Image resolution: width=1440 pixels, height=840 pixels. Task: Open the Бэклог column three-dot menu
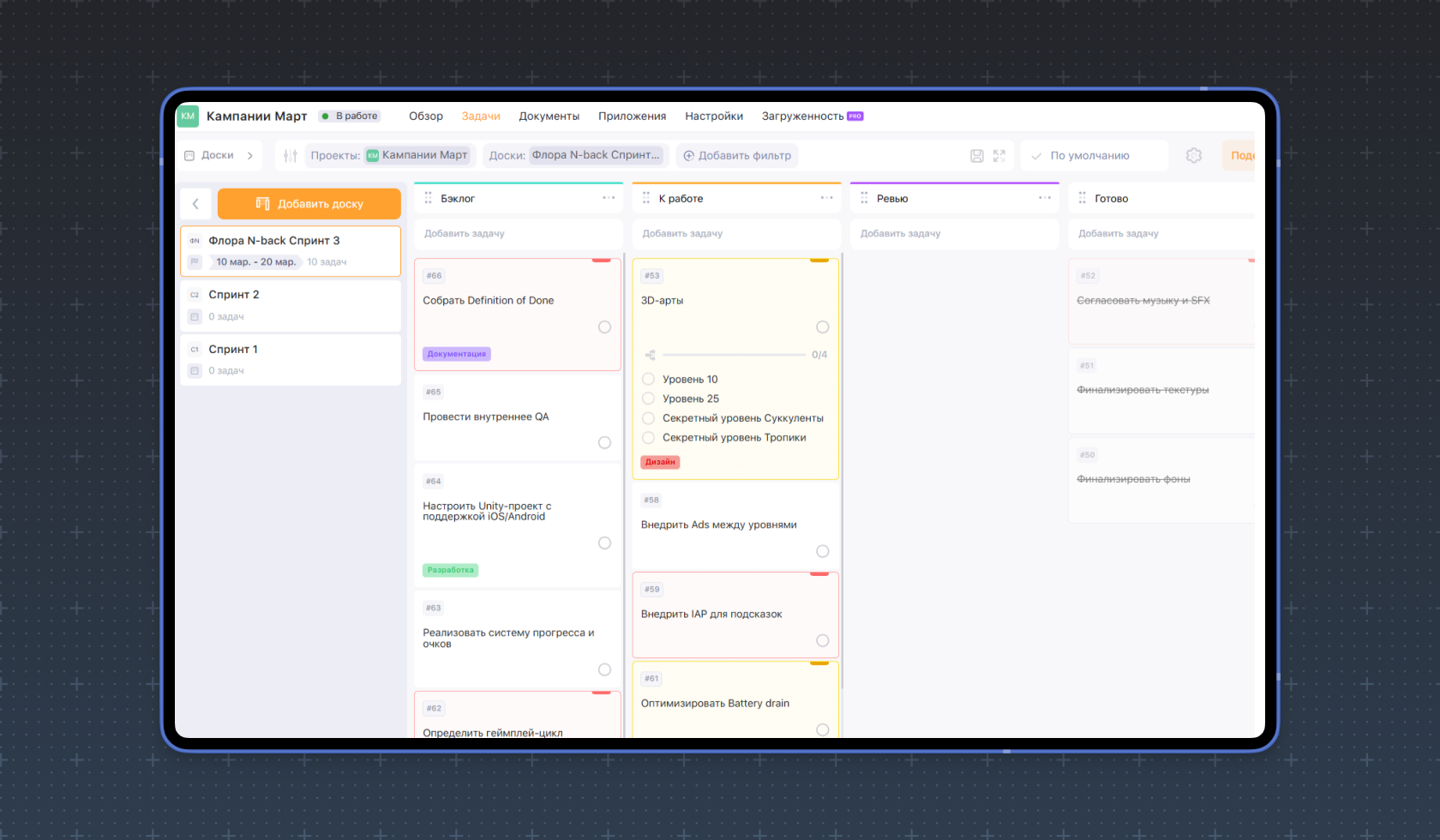(609, 198)
